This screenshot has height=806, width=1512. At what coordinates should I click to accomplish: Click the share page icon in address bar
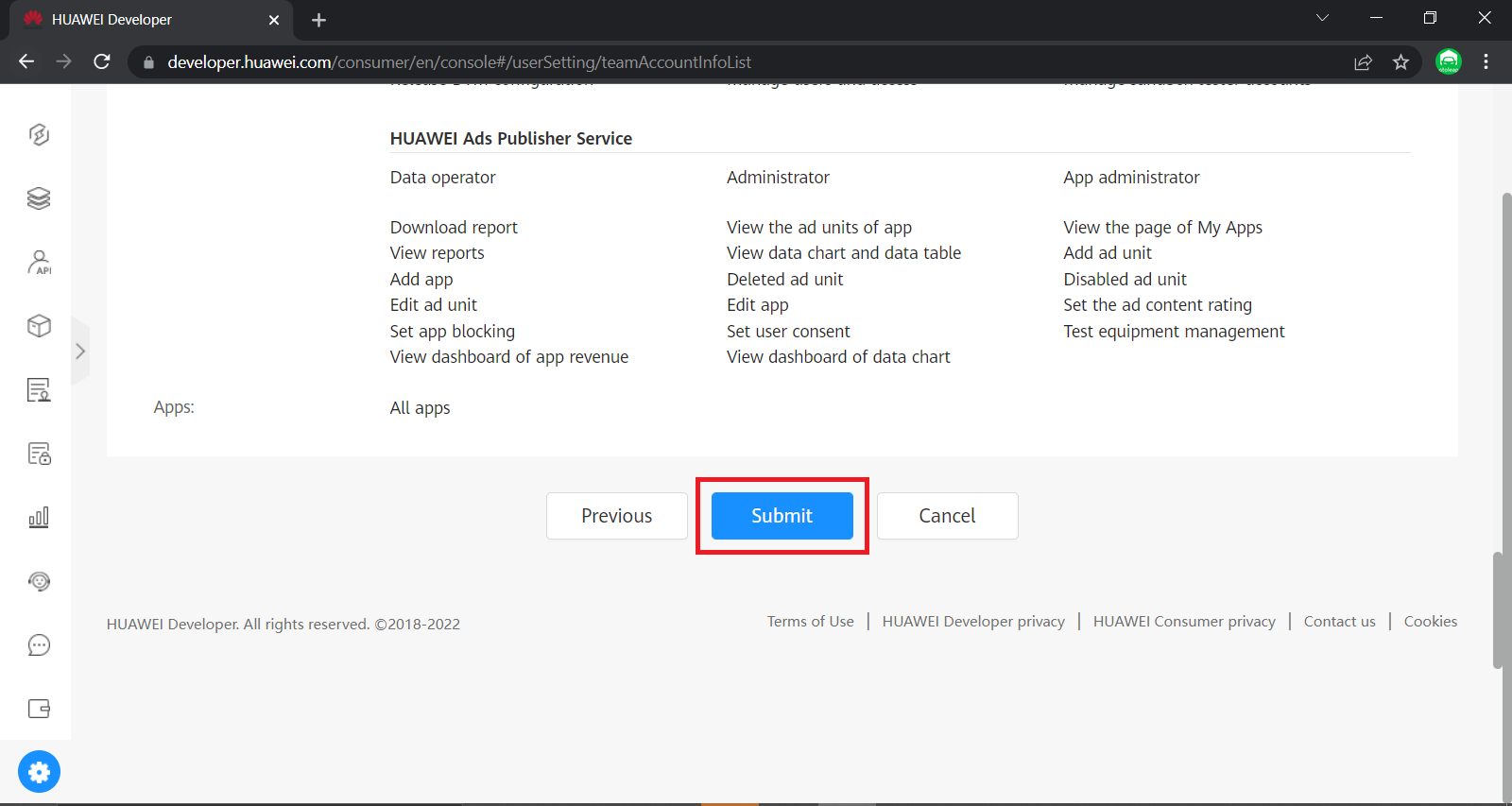(x=1363, y=62)
